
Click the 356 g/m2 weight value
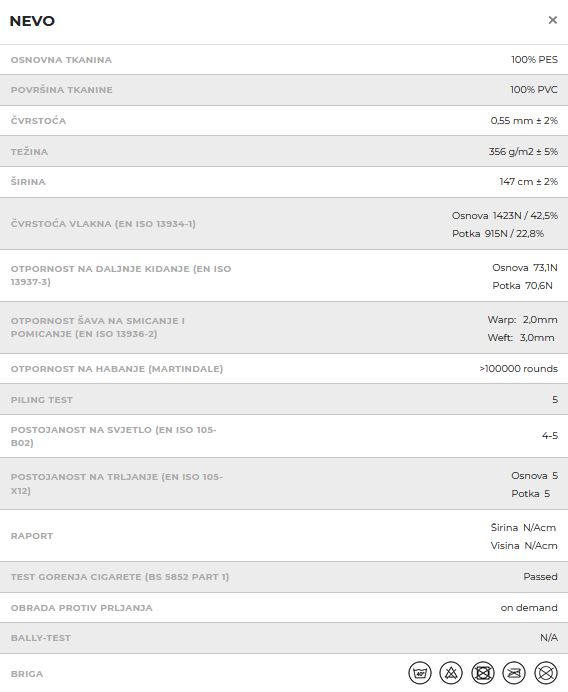[x=523, y=151]
